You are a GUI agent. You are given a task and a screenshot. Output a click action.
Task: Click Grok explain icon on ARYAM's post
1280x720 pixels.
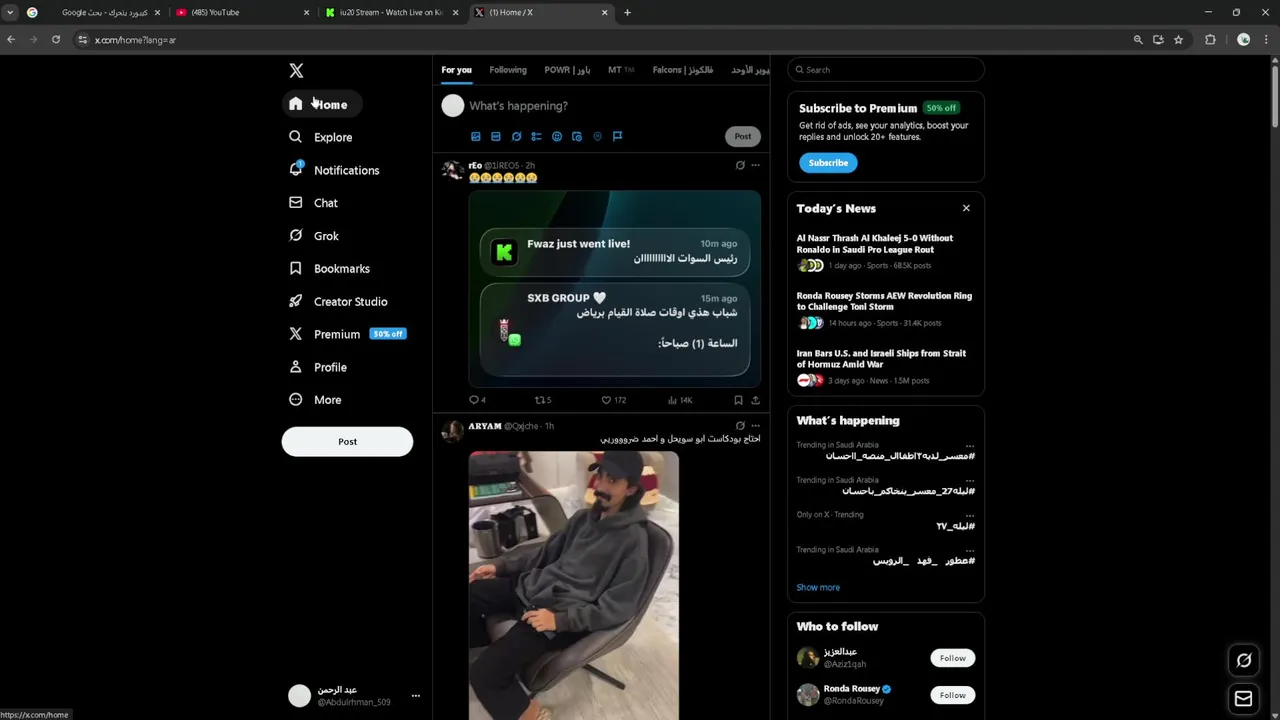[x=740, y=426]
